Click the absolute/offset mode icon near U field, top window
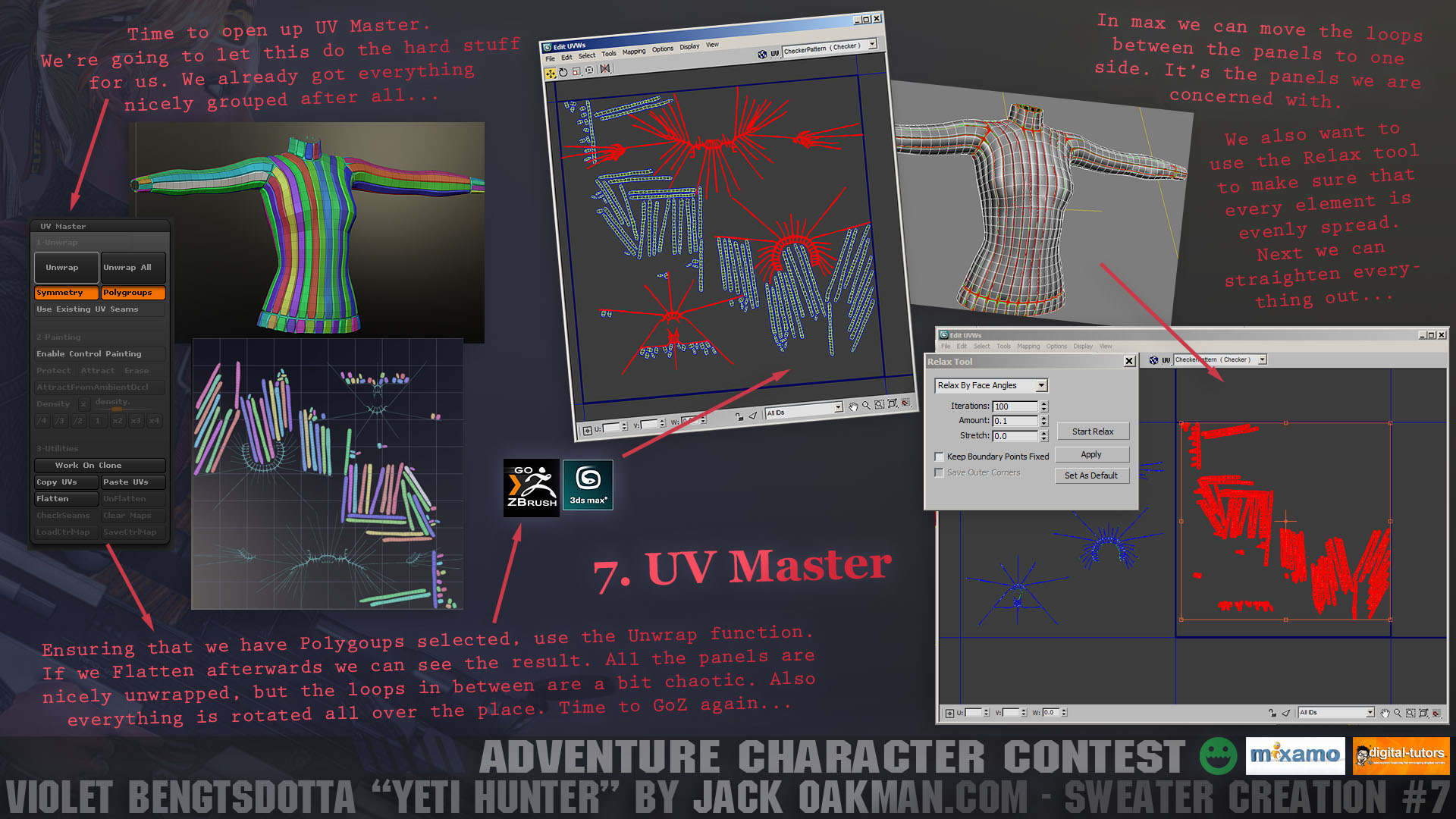 pyautogui.click(x=587, y=431)
